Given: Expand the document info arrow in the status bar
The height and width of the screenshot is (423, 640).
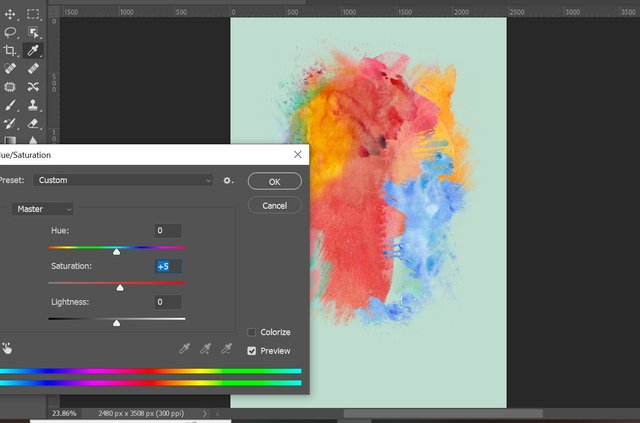Looking at the screenshot, I should coord(206,412).
